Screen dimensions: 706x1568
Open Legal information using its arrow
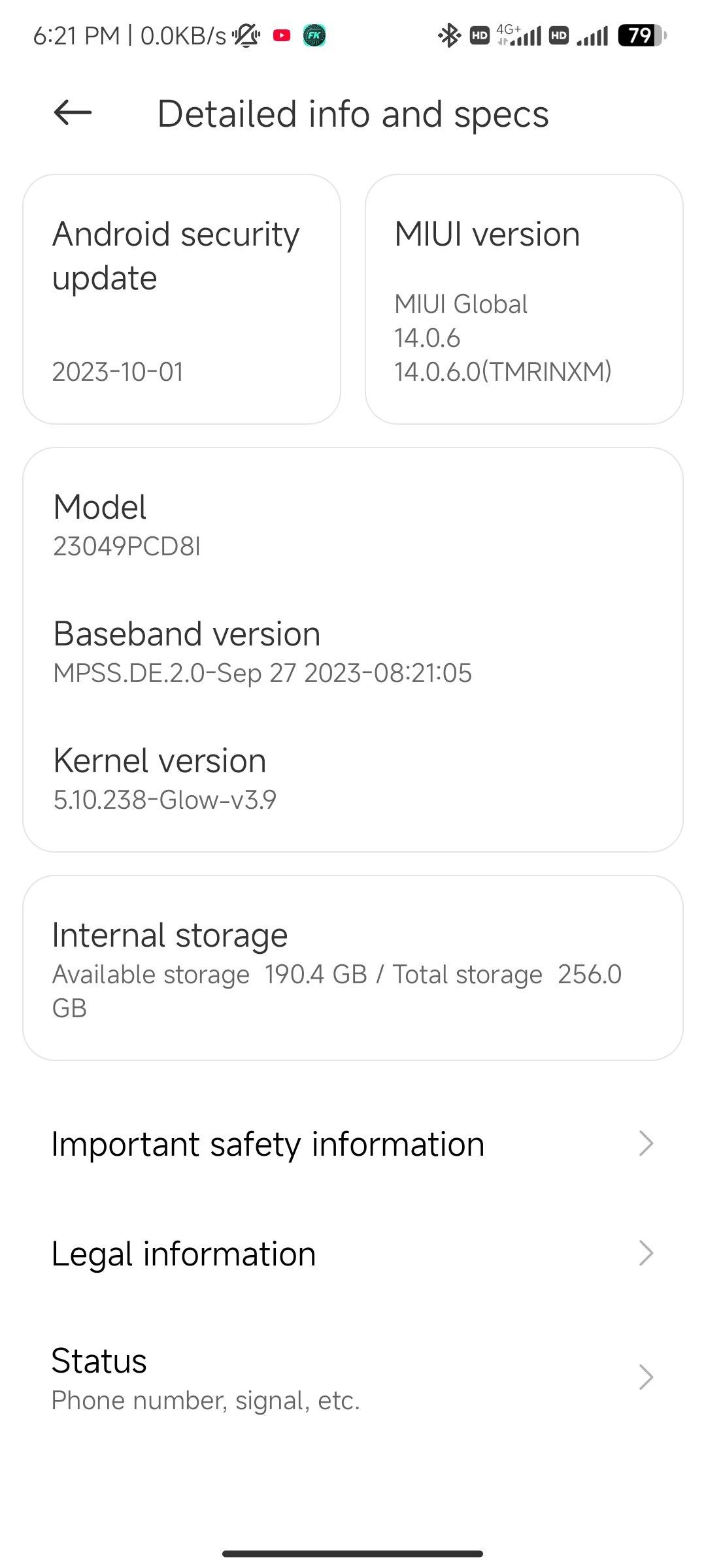coord(646,1253)
